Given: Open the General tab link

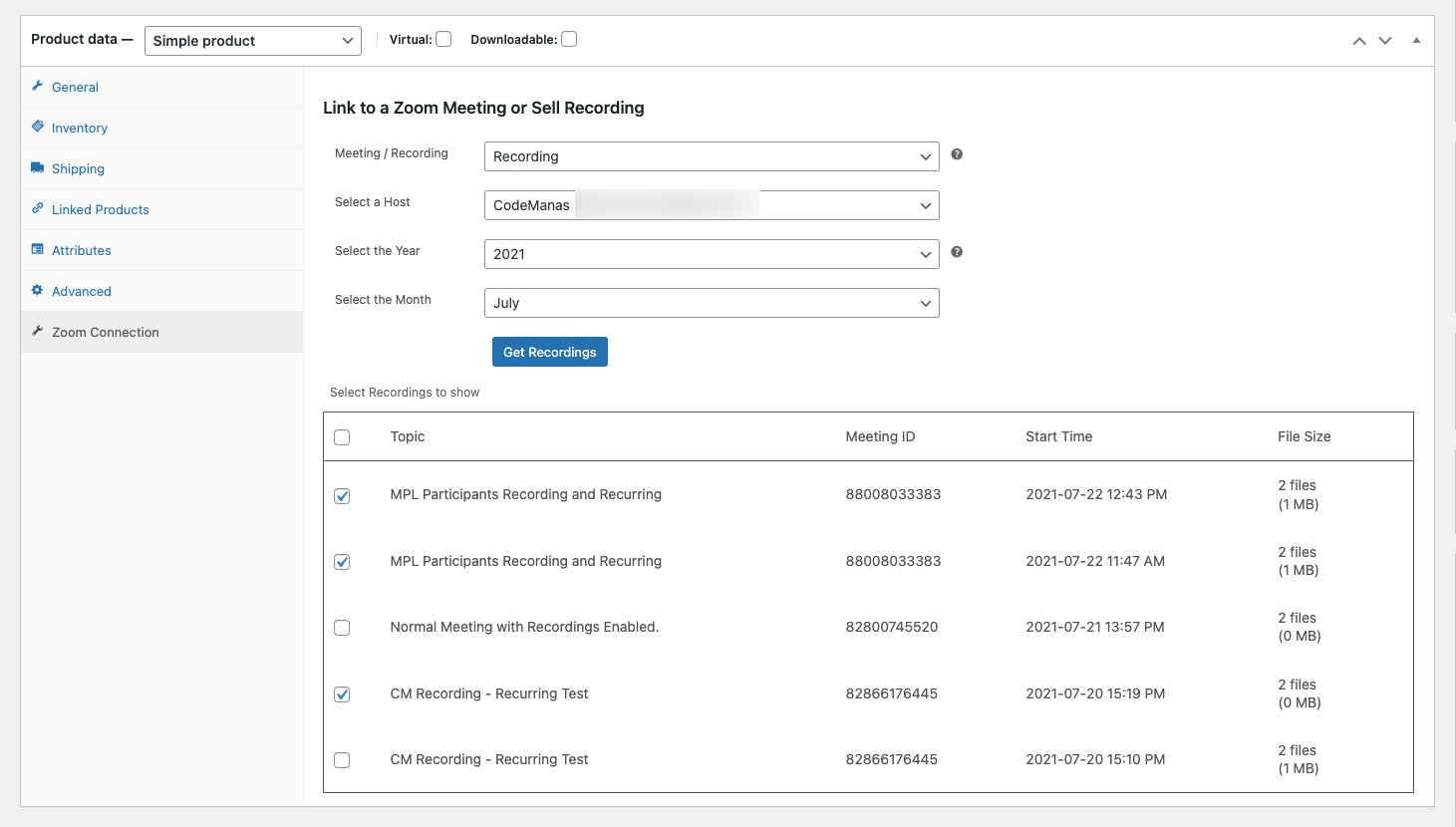Looking at the screenshot, I should tap(75, 87).
